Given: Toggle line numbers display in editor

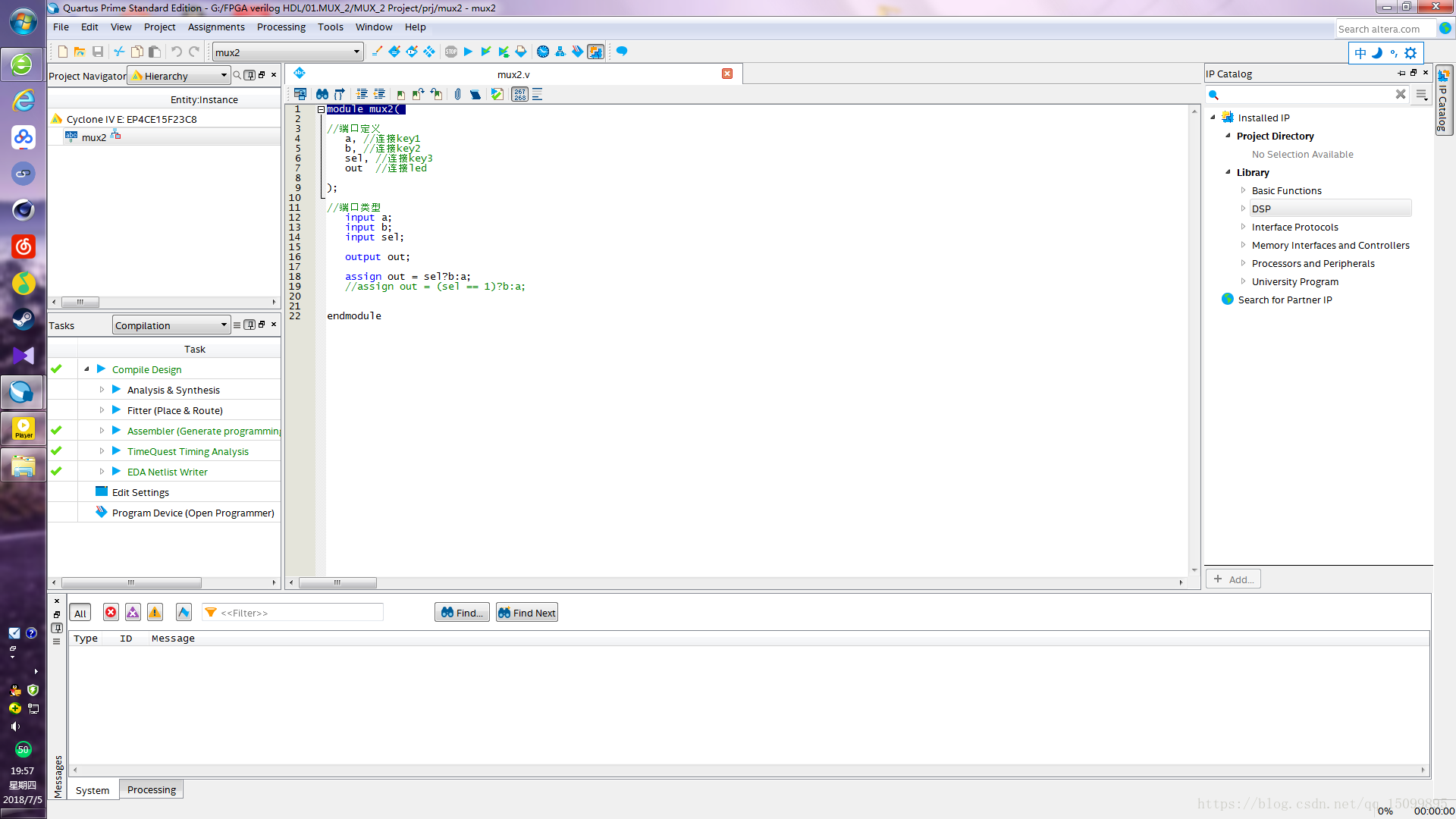Looking at the screenshot, I should coord(519,94).
